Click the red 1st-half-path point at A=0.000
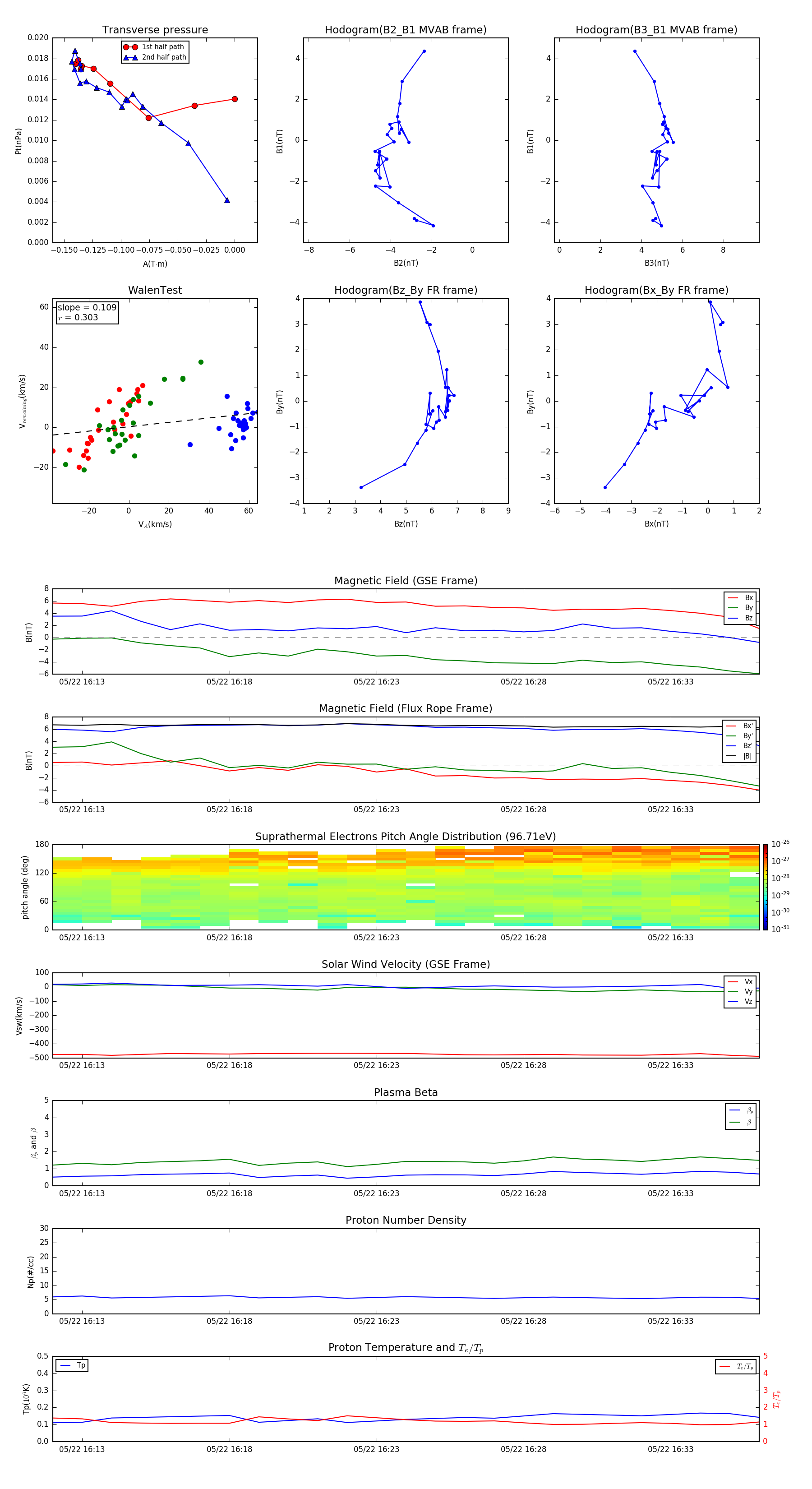The image size is (812, 1489). click(x=235, y=99)
